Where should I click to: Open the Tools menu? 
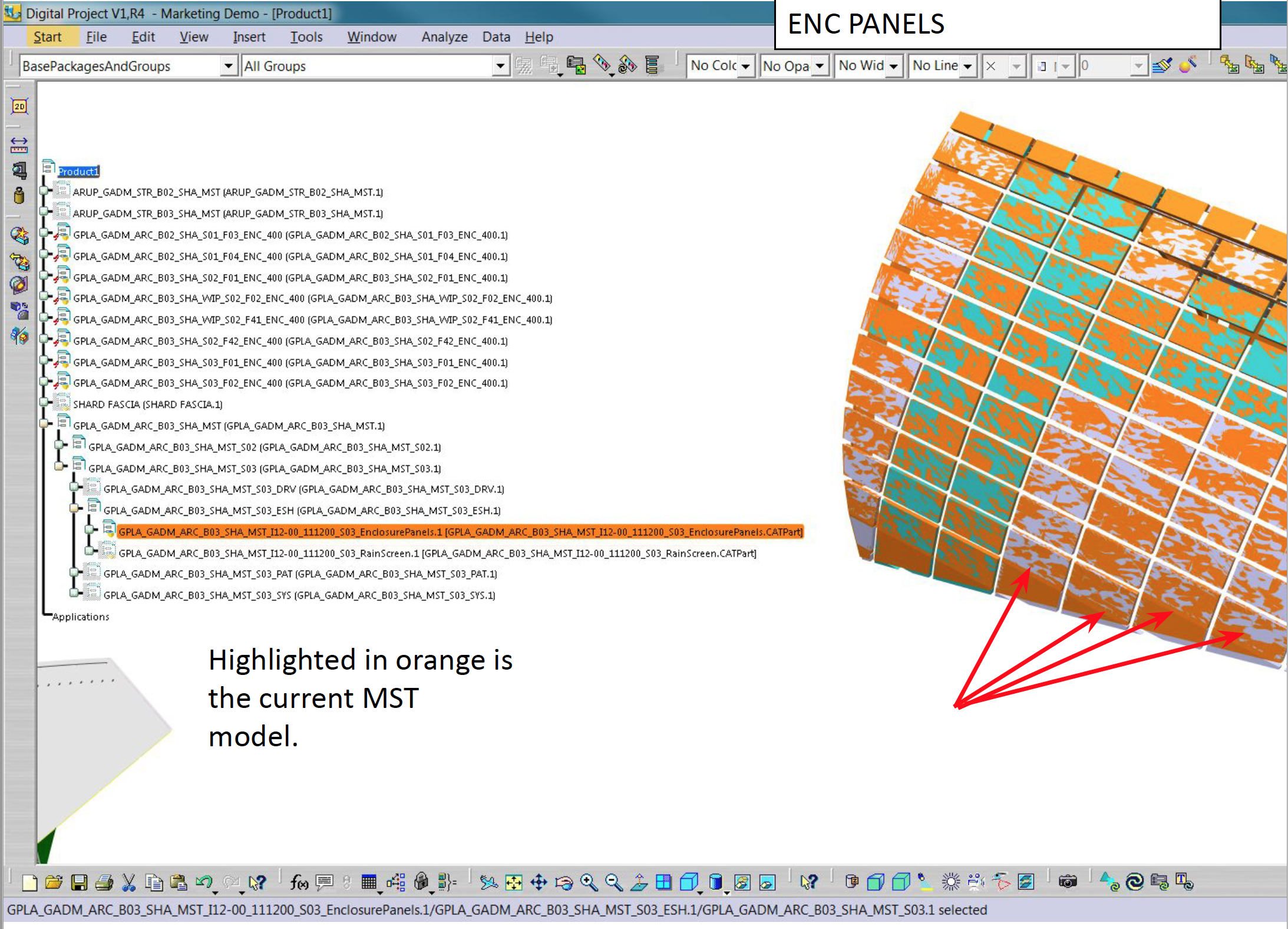[x=306, y=37]
